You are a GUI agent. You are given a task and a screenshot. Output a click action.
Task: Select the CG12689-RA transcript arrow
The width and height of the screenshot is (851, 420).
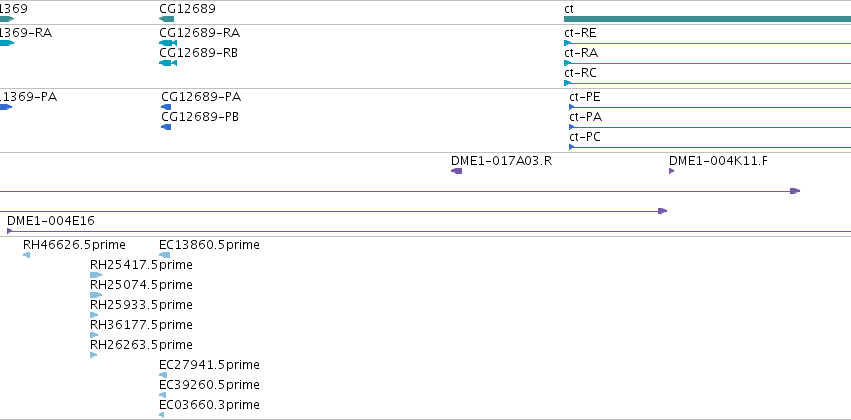tap(168, 43)
